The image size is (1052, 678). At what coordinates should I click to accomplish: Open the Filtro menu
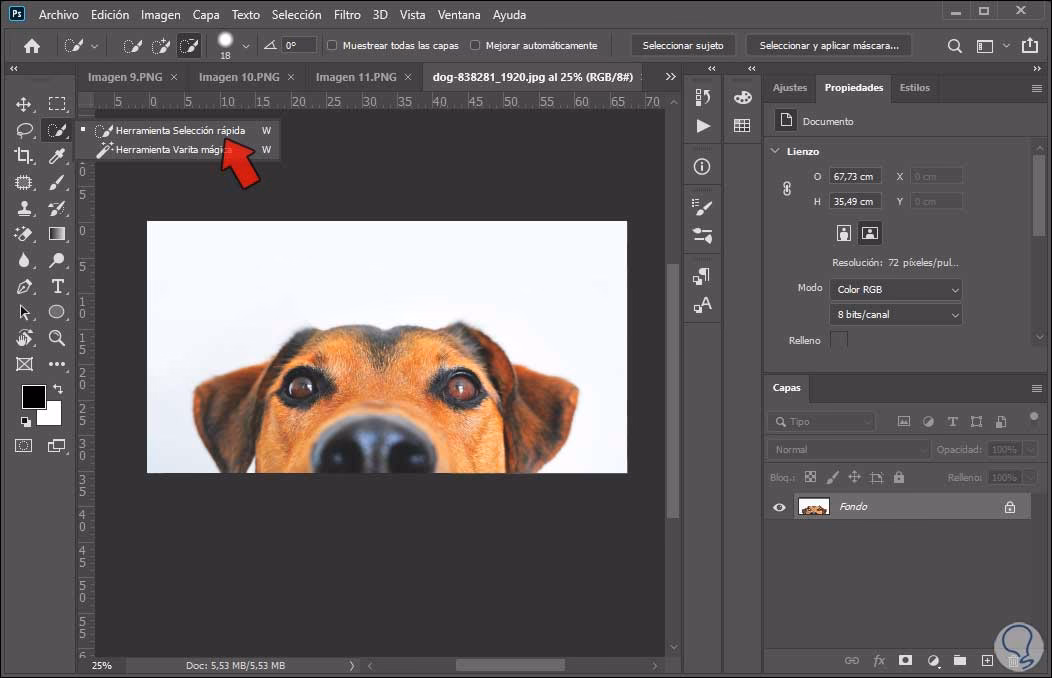coord(346,14)
